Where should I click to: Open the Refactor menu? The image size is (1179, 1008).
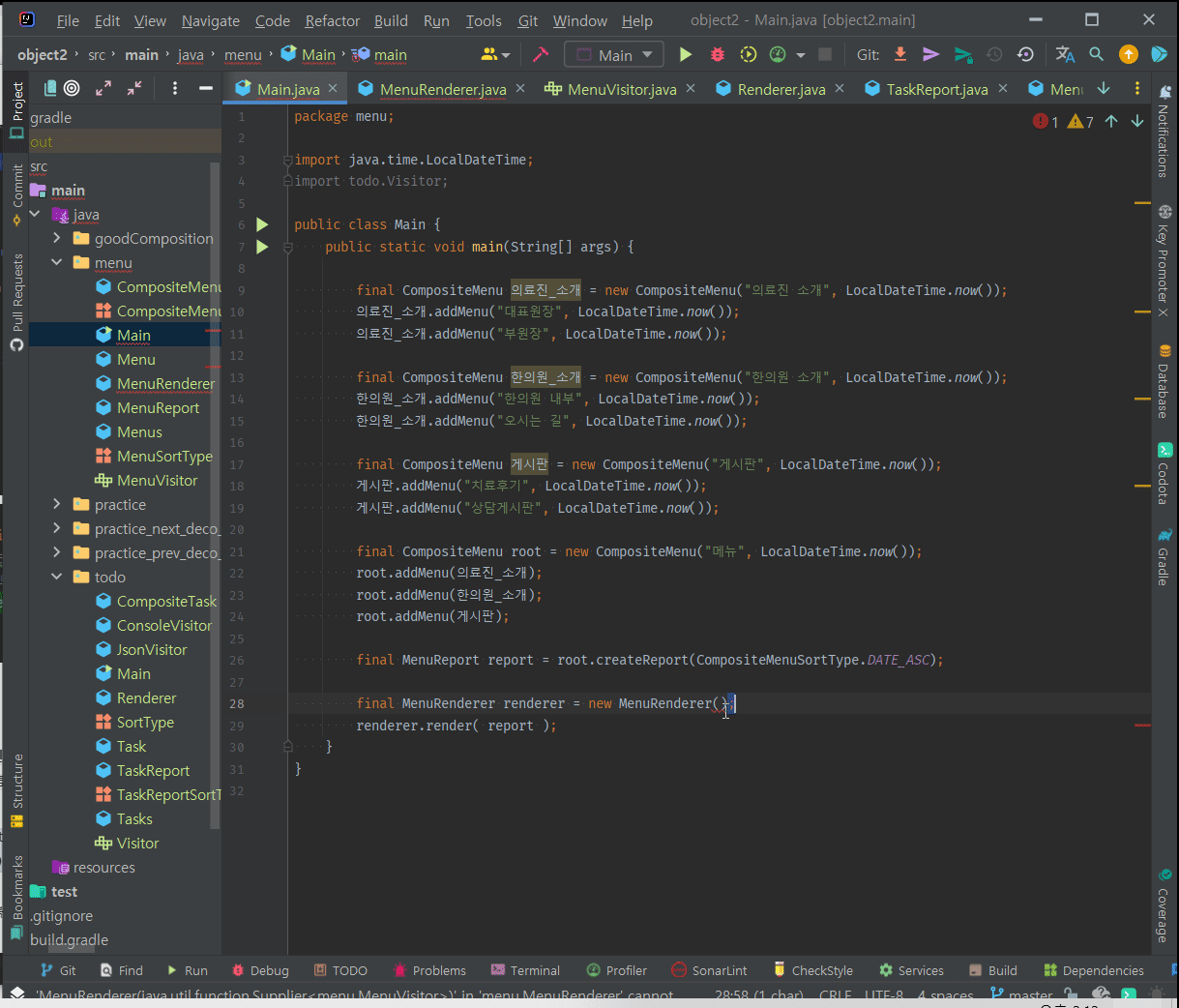[x=332, y=20]
